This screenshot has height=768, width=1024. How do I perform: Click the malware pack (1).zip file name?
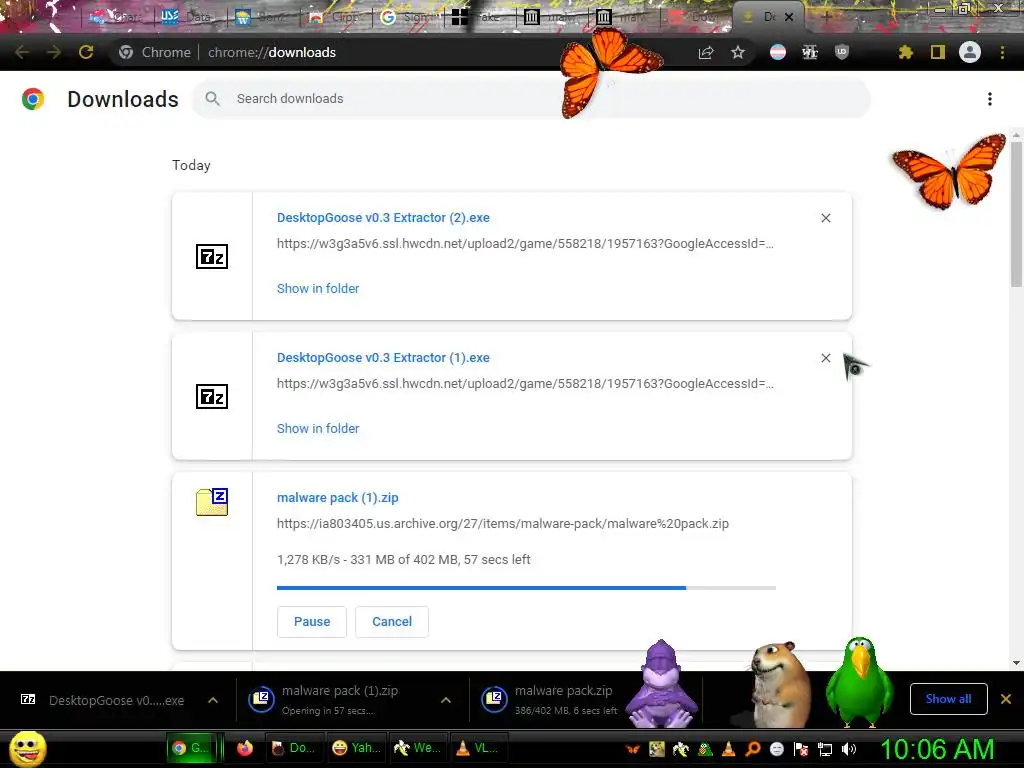(x=338, y=498)
